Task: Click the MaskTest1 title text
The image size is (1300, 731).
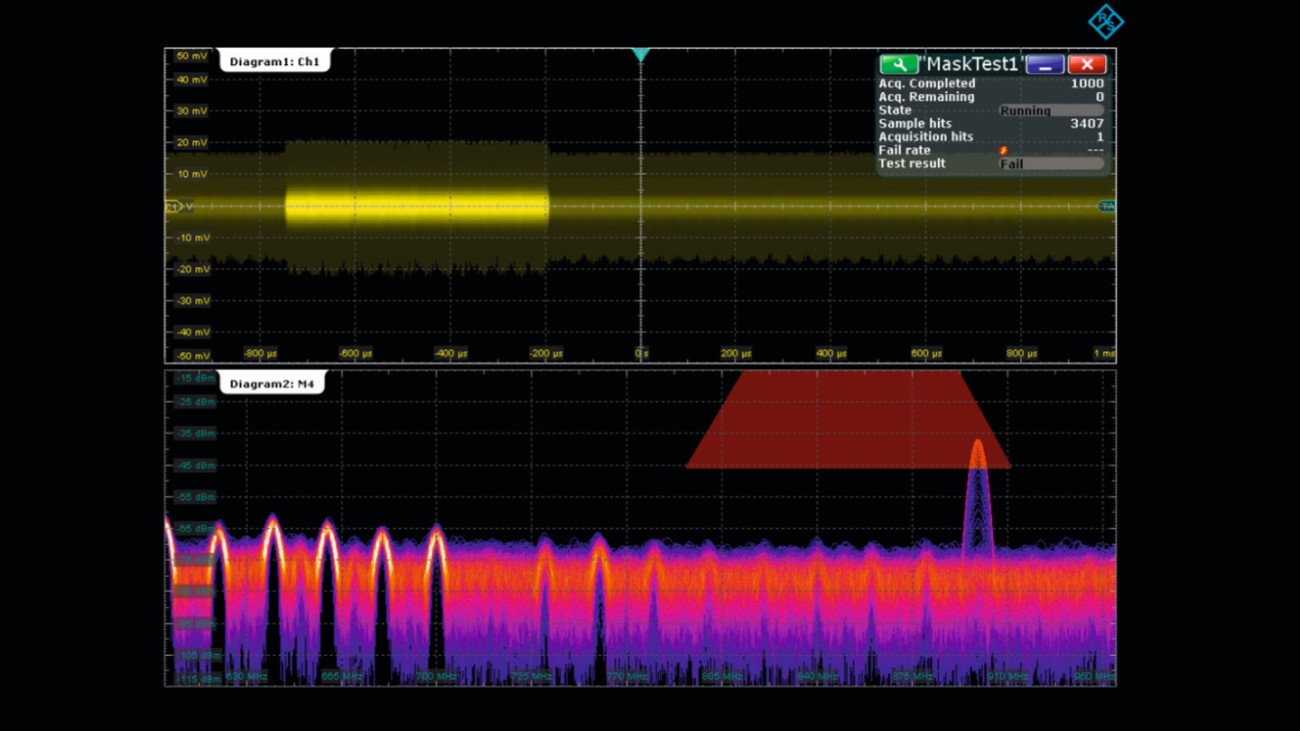Action: pos(972,64)
